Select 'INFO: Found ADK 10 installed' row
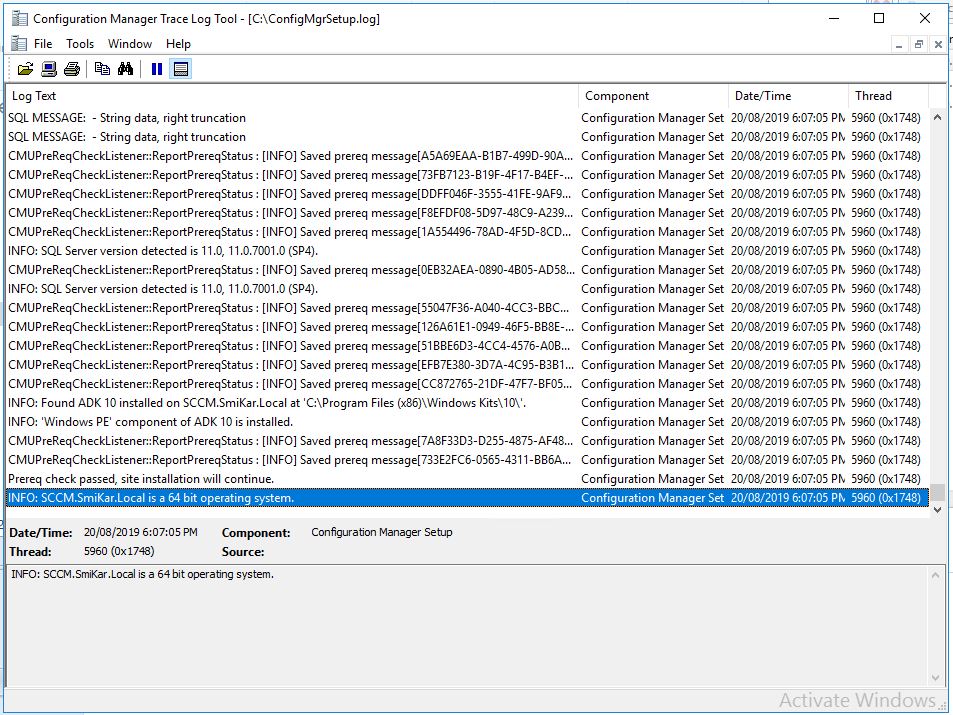953x715 pixels. point(467,403)
